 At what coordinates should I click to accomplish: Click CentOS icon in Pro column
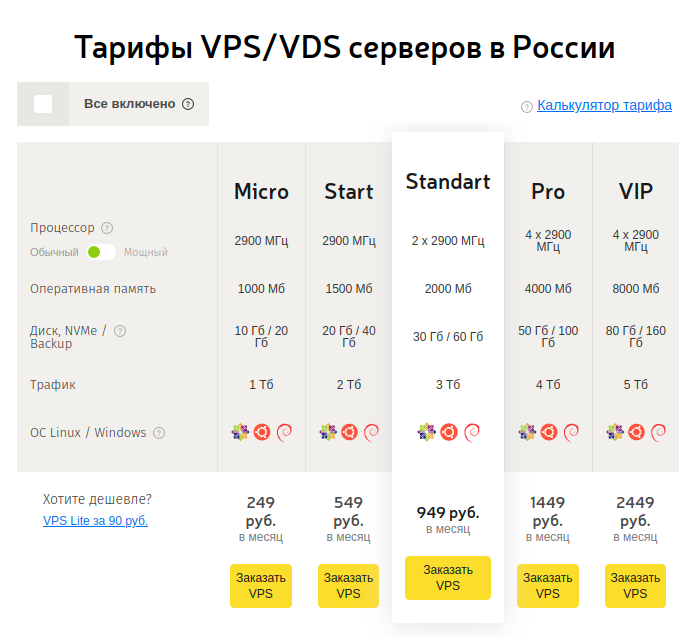coord(527,432)
